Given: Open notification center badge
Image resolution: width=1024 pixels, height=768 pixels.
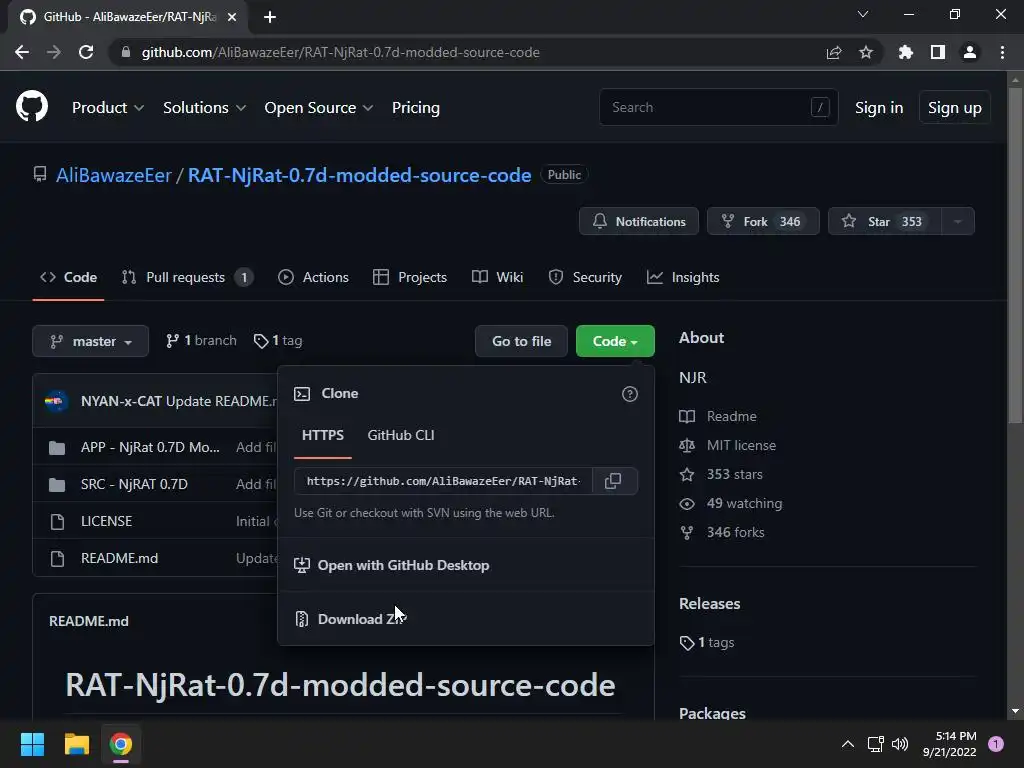Looking at the screenshot, I should (996, 744).
